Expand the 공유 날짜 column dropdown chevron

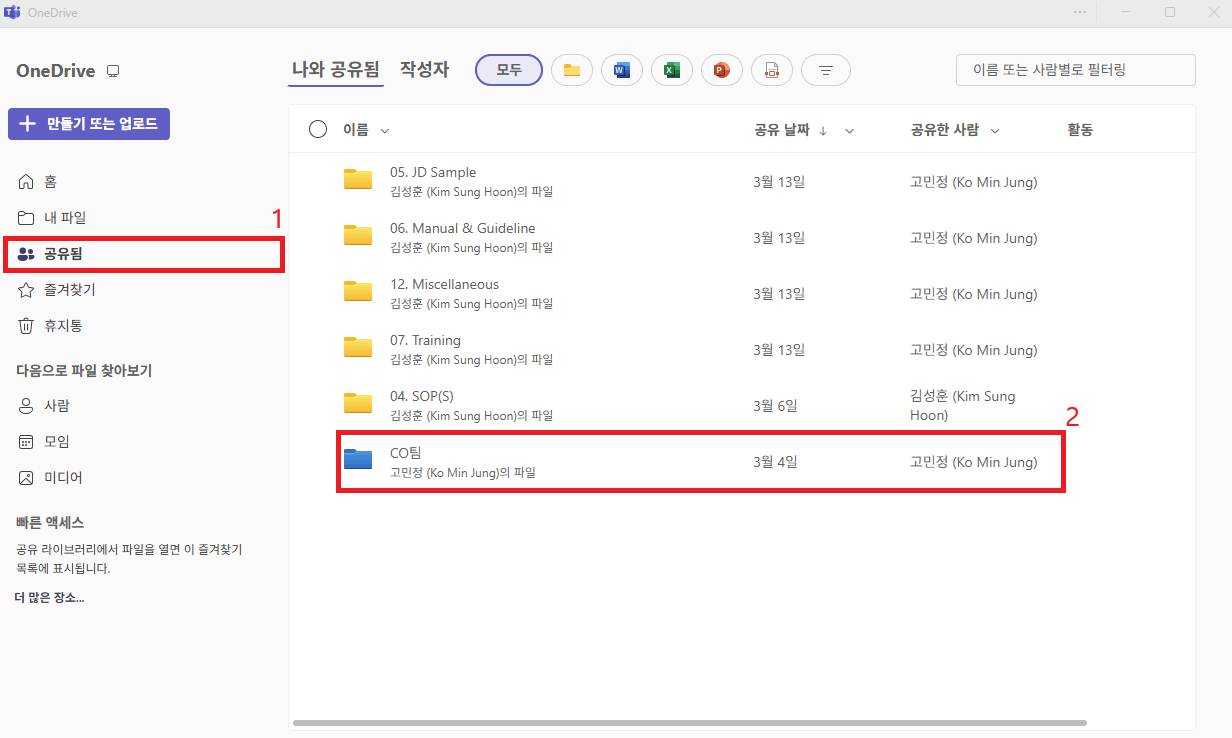[x=849, y=130]
